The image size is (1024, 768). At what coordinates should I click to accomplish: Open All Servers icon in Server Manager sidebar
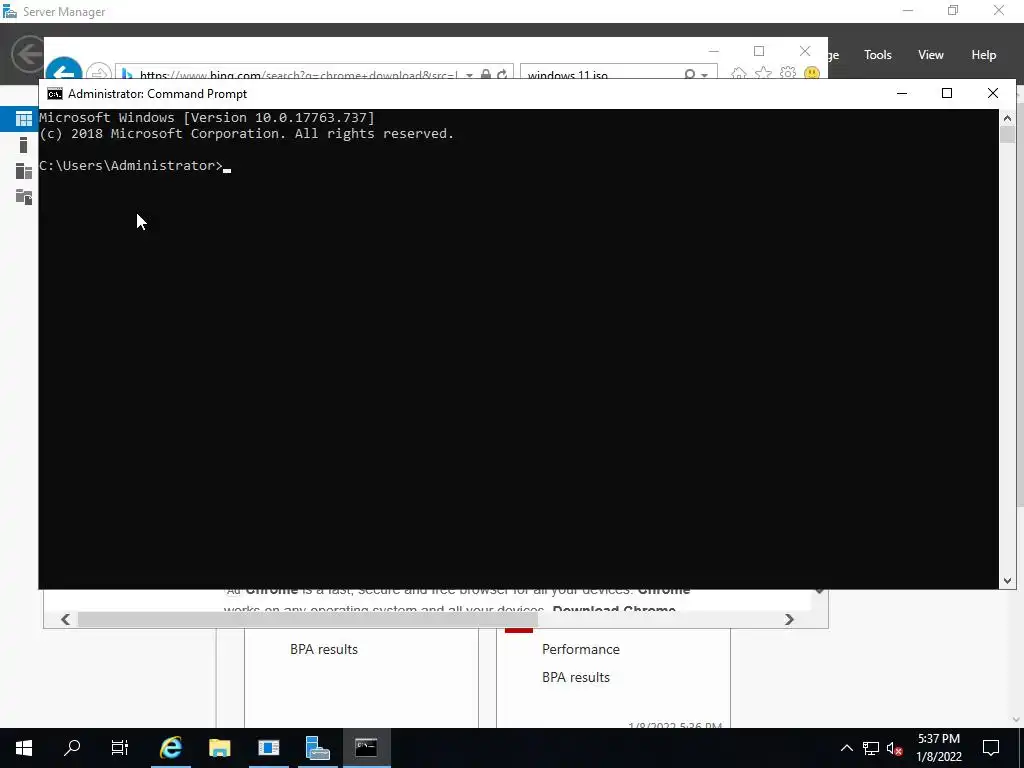(24, 171)
